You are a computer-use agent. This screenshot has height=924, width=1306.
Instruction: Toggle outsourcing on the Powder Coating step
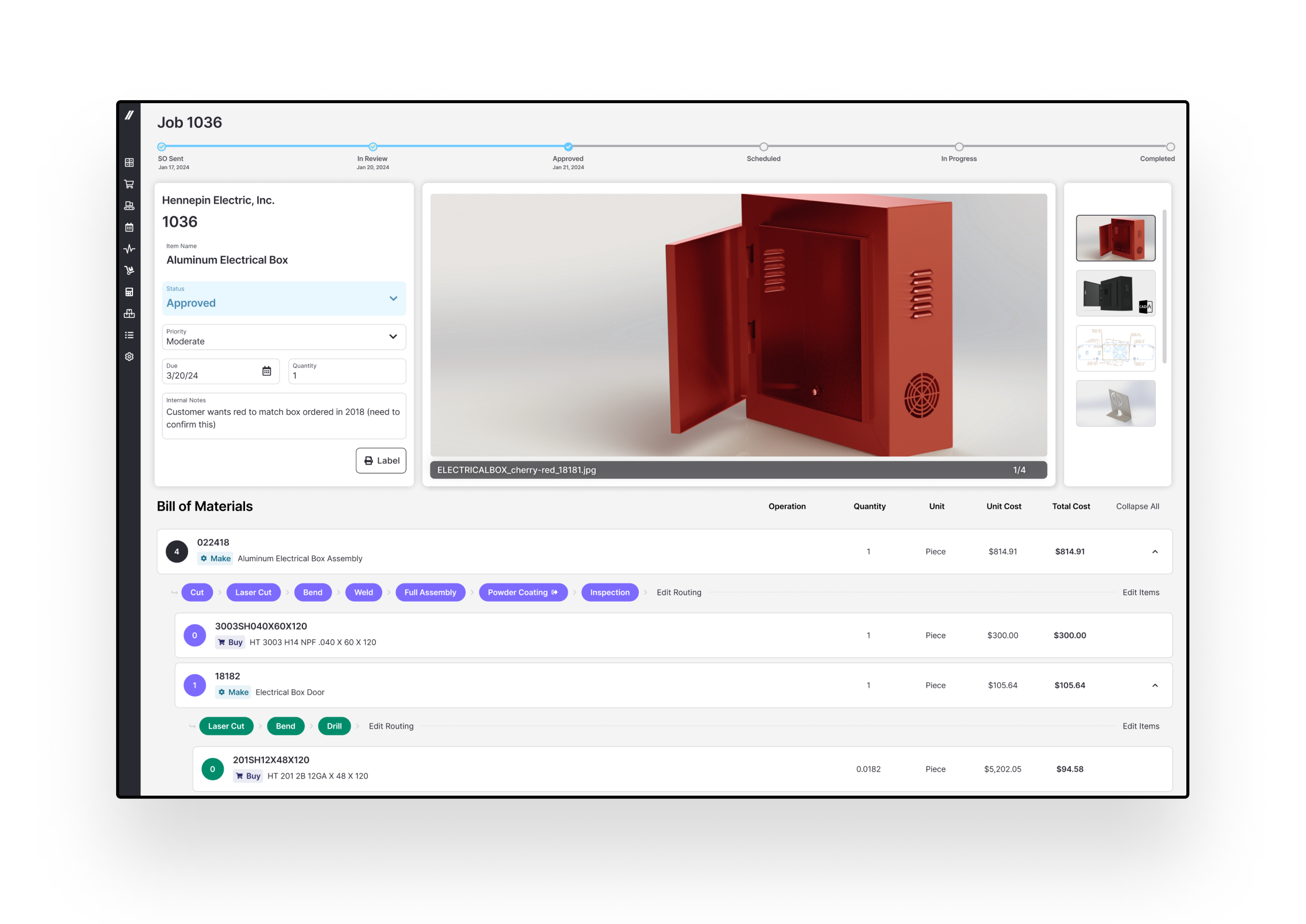point(554,592)
